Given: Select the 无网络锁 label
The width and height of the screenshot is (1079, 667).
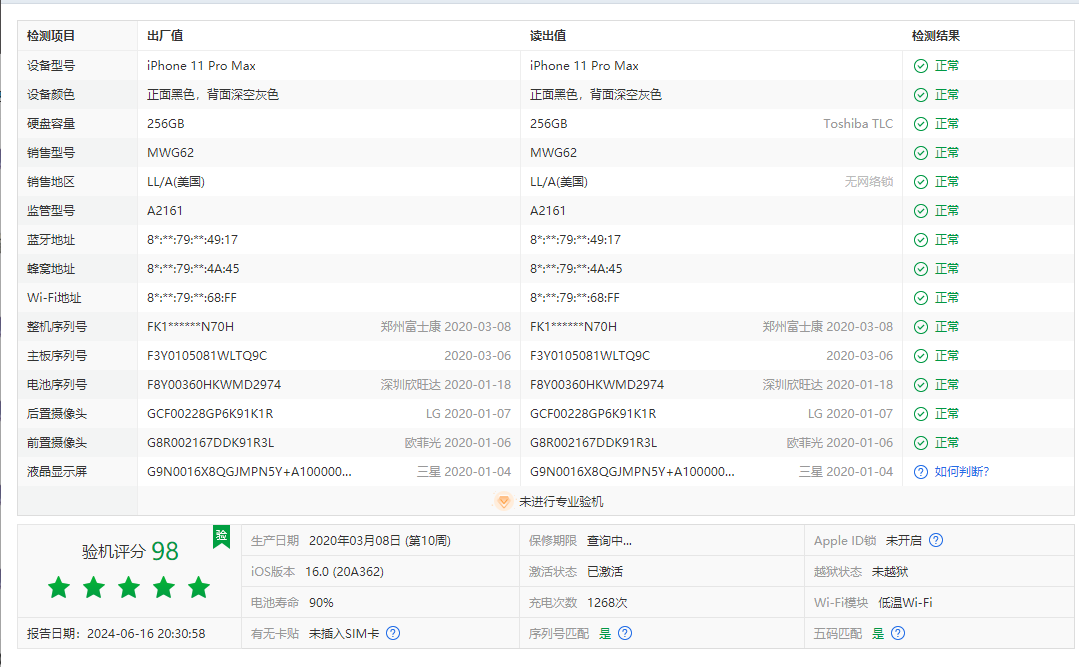Looking at the screenshot, I should point(869,182).
